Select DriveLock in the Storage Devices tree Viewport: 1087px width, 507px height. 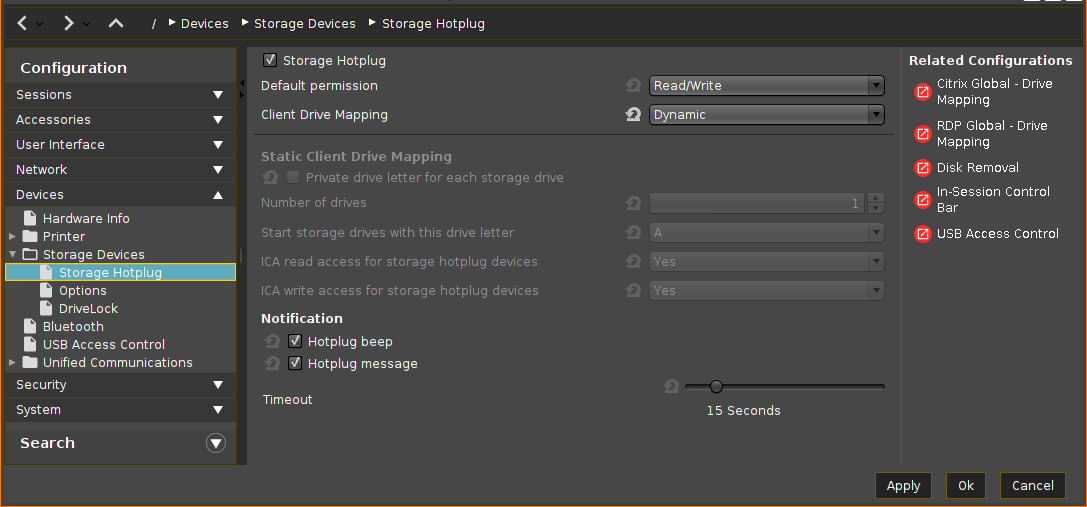click(x=88, y=309)
